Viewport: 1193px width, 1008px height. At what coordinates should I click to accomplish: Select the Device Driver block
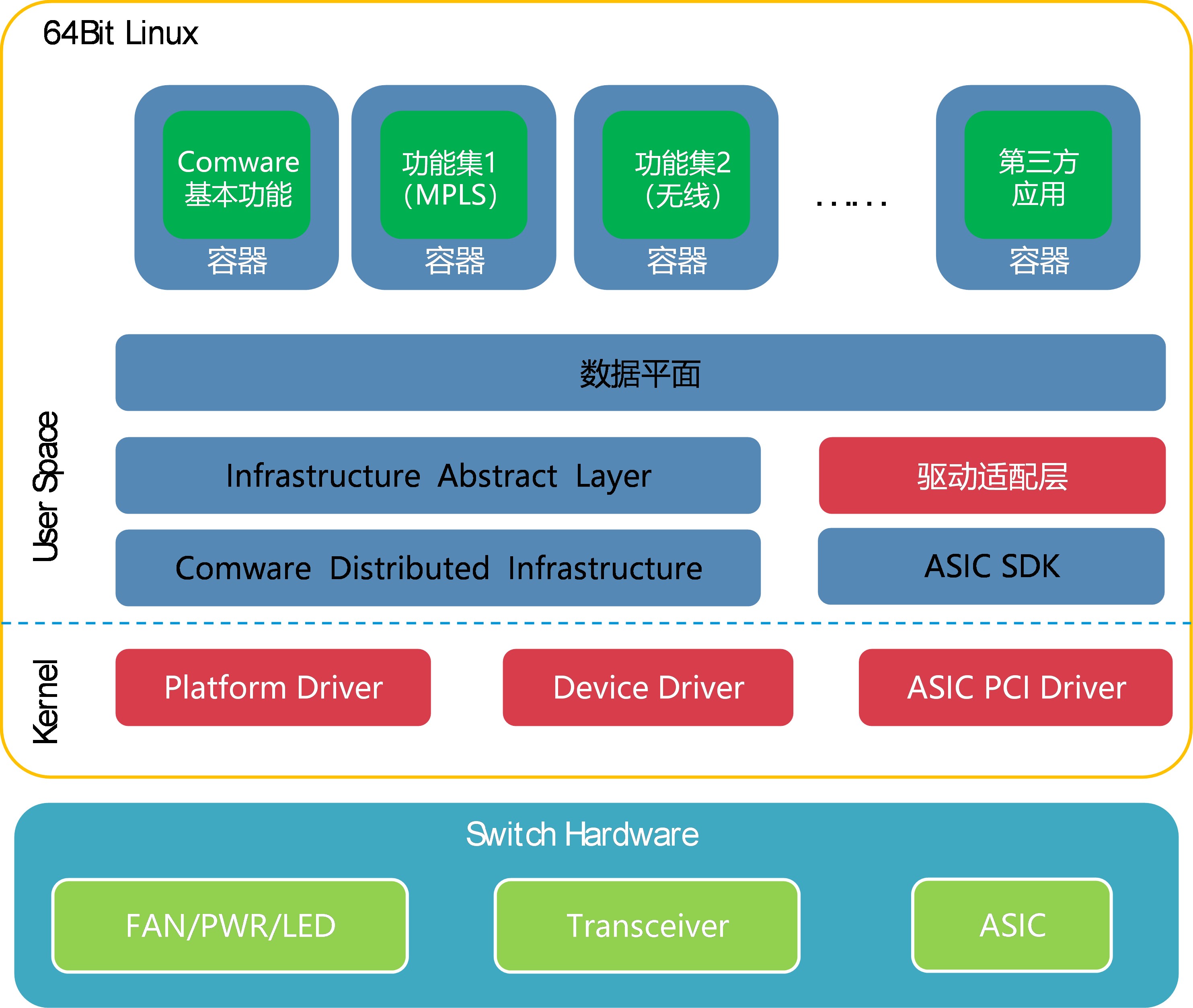(648, 687)
